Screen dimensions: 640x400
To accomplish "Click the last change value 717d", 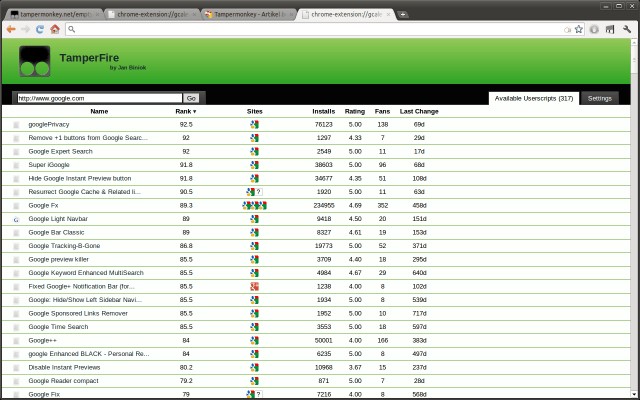I will [x=419, y=313].
